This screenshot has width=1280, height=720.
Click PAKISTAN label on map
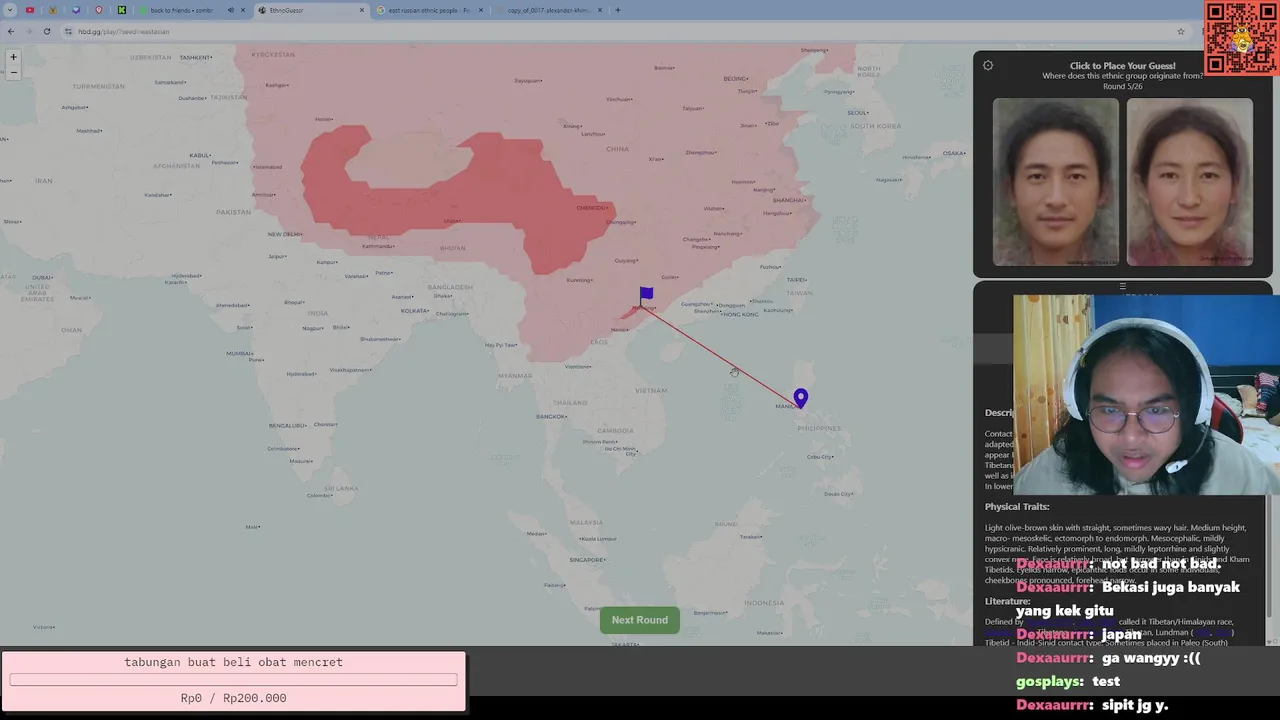[x=233, y=212]
